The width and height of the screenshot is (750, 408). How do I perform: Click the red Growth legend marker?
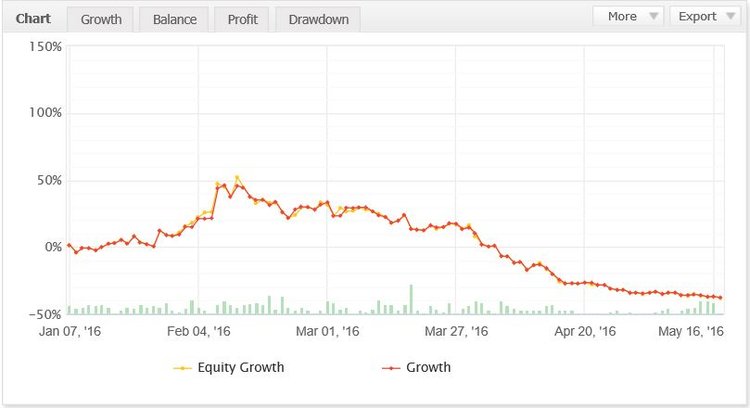tap(391, 368)
